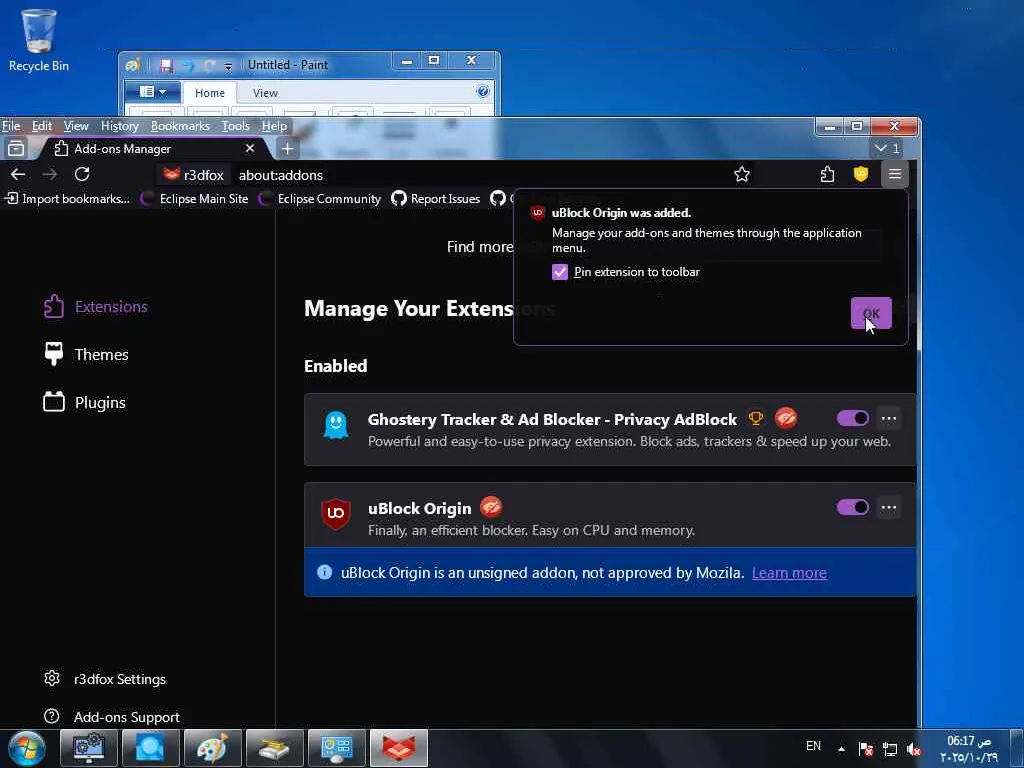Click the uBlock Origin shield icon in list
1024x768 pixels.
[336, 514]
